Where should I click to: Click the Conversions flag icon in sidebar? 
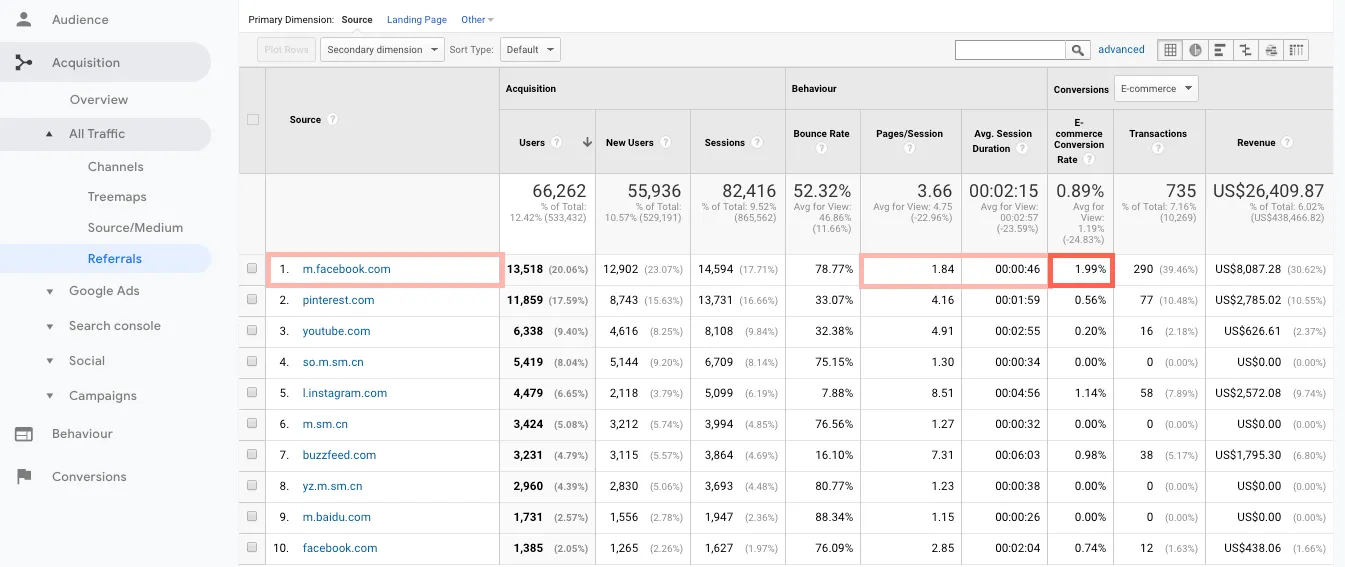[x=23, y=477]
